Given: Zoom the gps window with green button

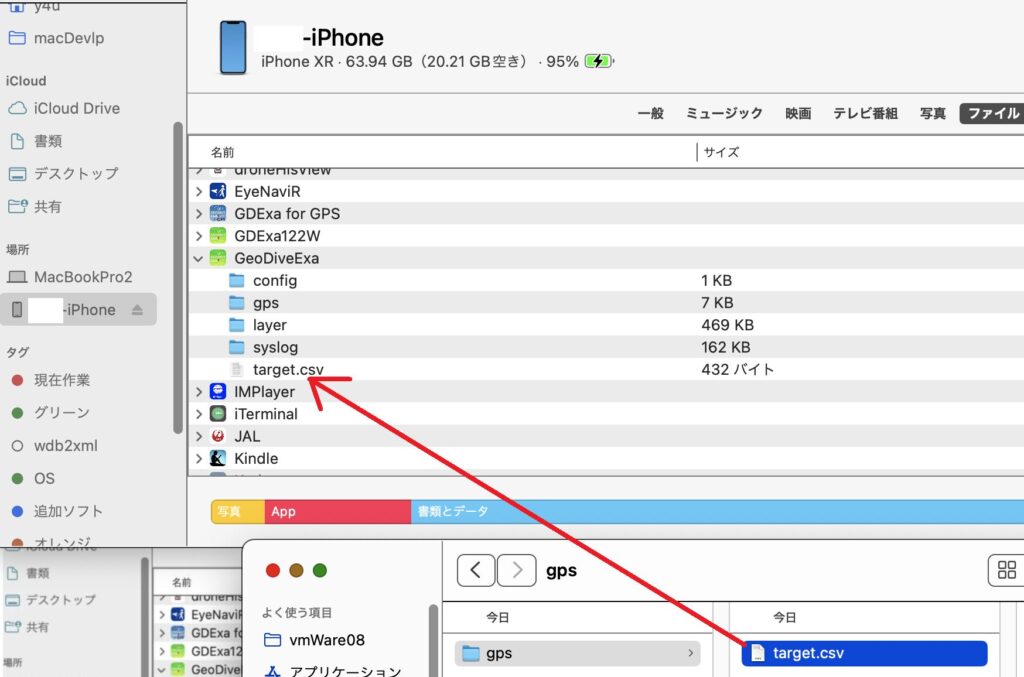Looking at the screenshot, I should click(x=319, y=571).
